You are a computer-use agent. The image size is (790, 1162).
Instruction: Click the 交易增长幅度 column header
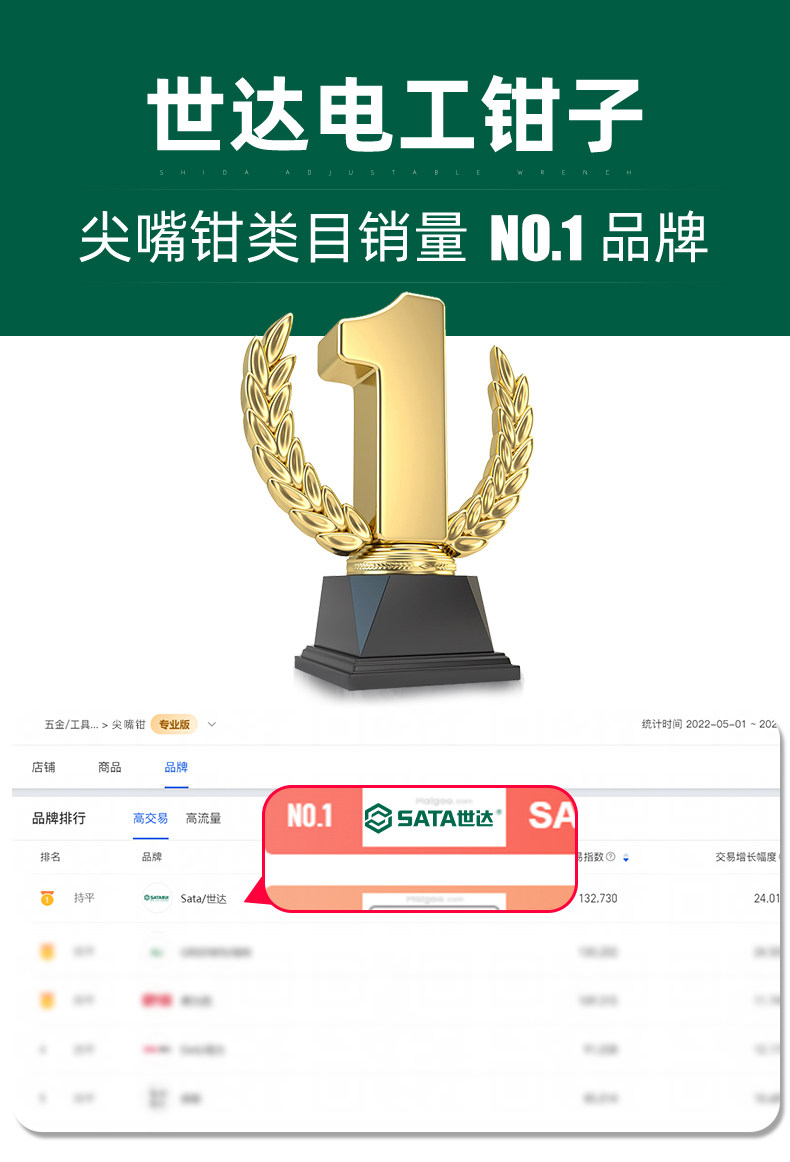(x=747, y=857)
